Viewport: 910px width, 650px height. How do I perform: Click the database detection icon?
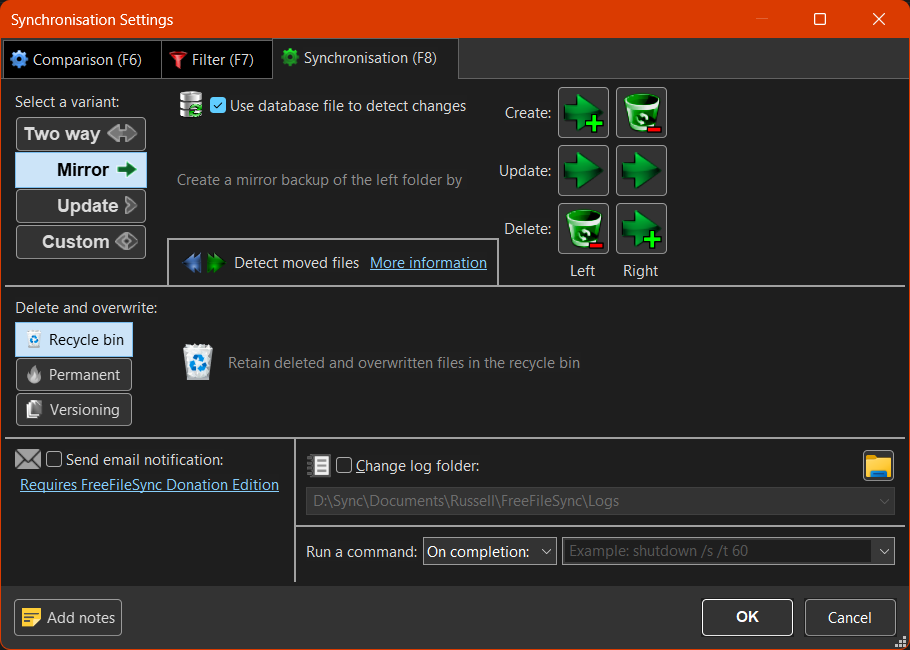click(x=191, y=105)
